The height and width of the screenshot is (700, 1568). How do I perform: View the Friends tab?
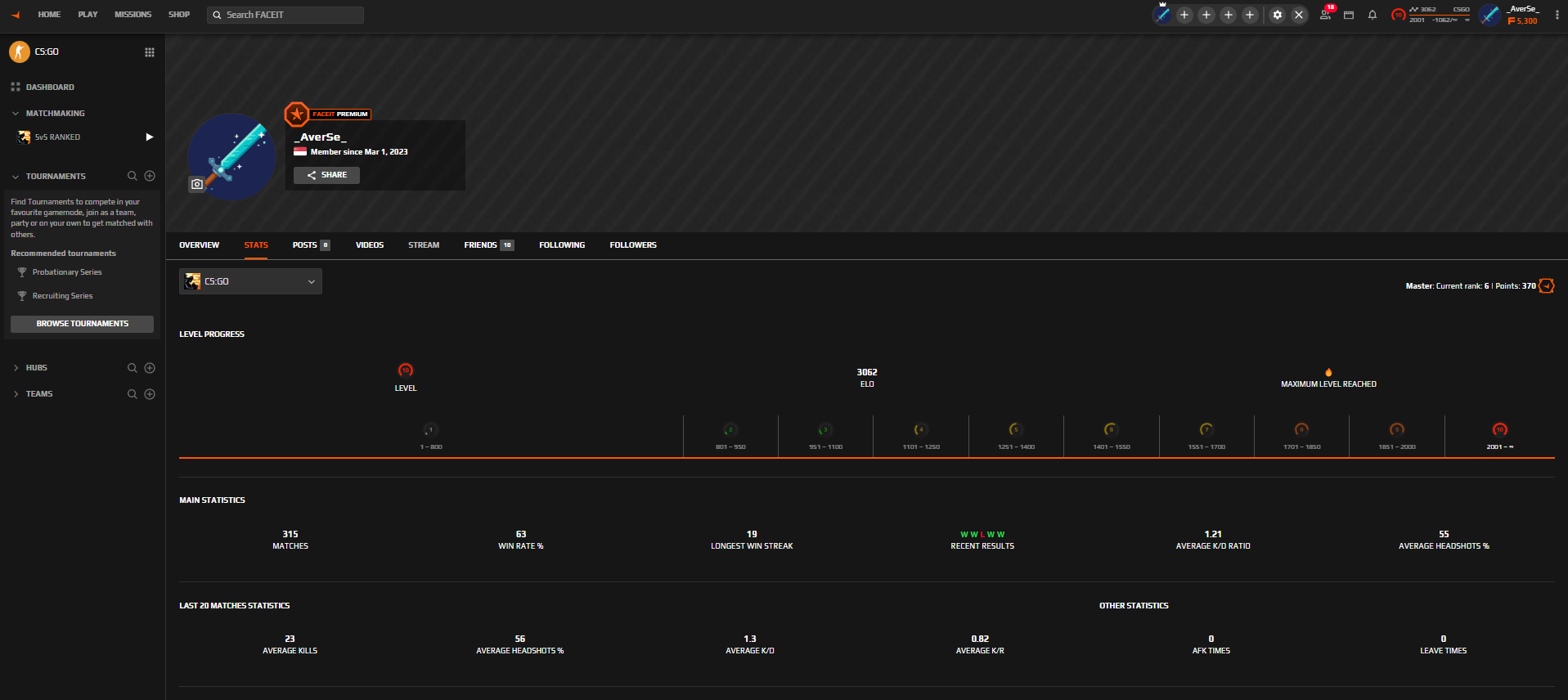coord(488,245)
